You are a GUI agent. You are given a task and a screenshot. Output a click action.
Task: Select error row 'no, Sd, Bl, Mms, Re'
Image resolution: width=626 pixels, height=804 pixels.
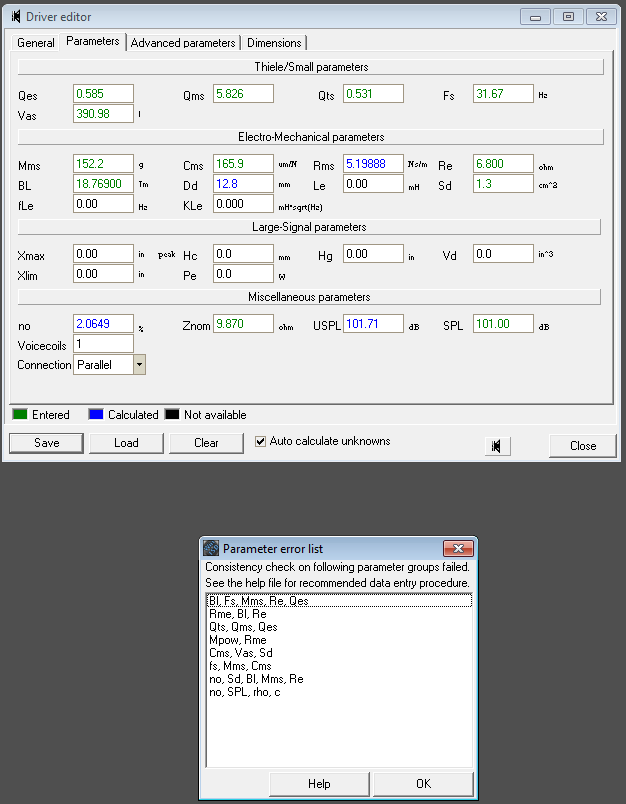pyautogui.click(x=339, y=679)
